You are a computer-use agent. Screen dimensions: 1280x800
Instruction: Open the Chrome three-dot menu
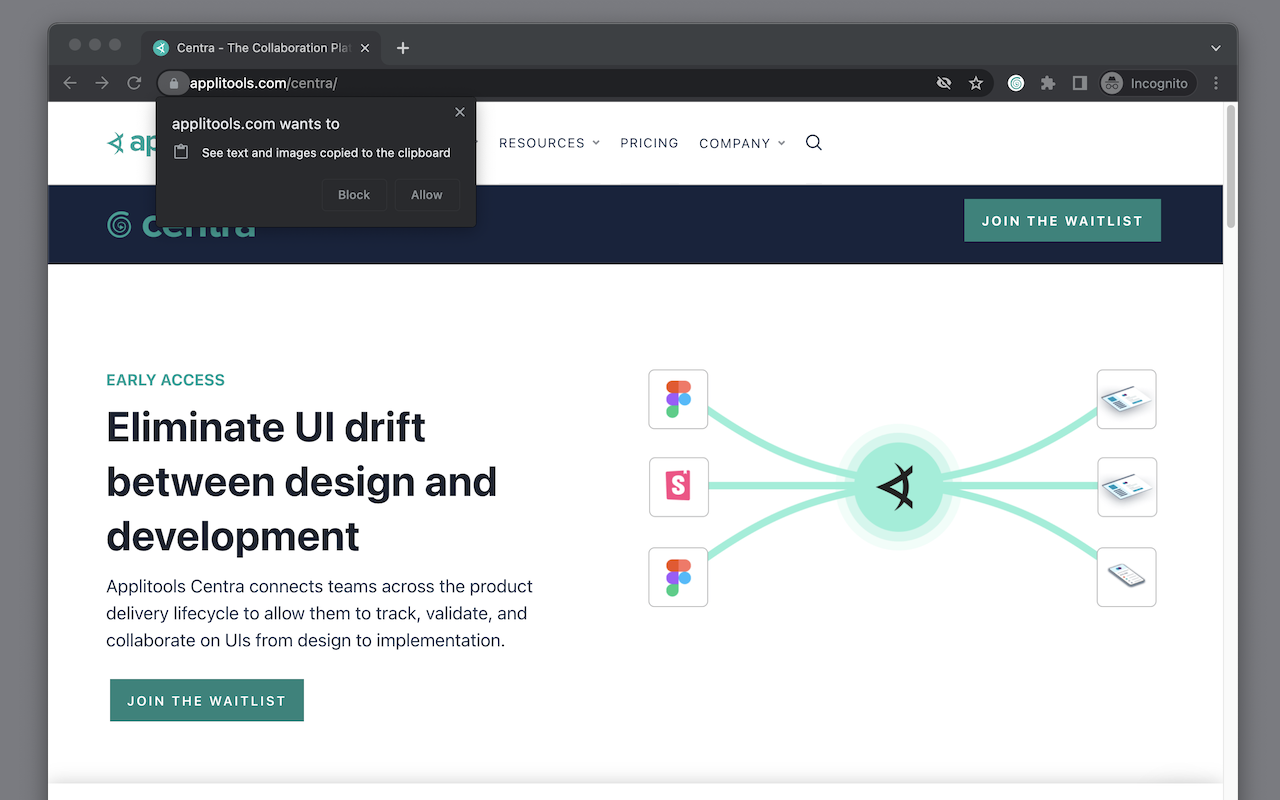(1215, 83)
